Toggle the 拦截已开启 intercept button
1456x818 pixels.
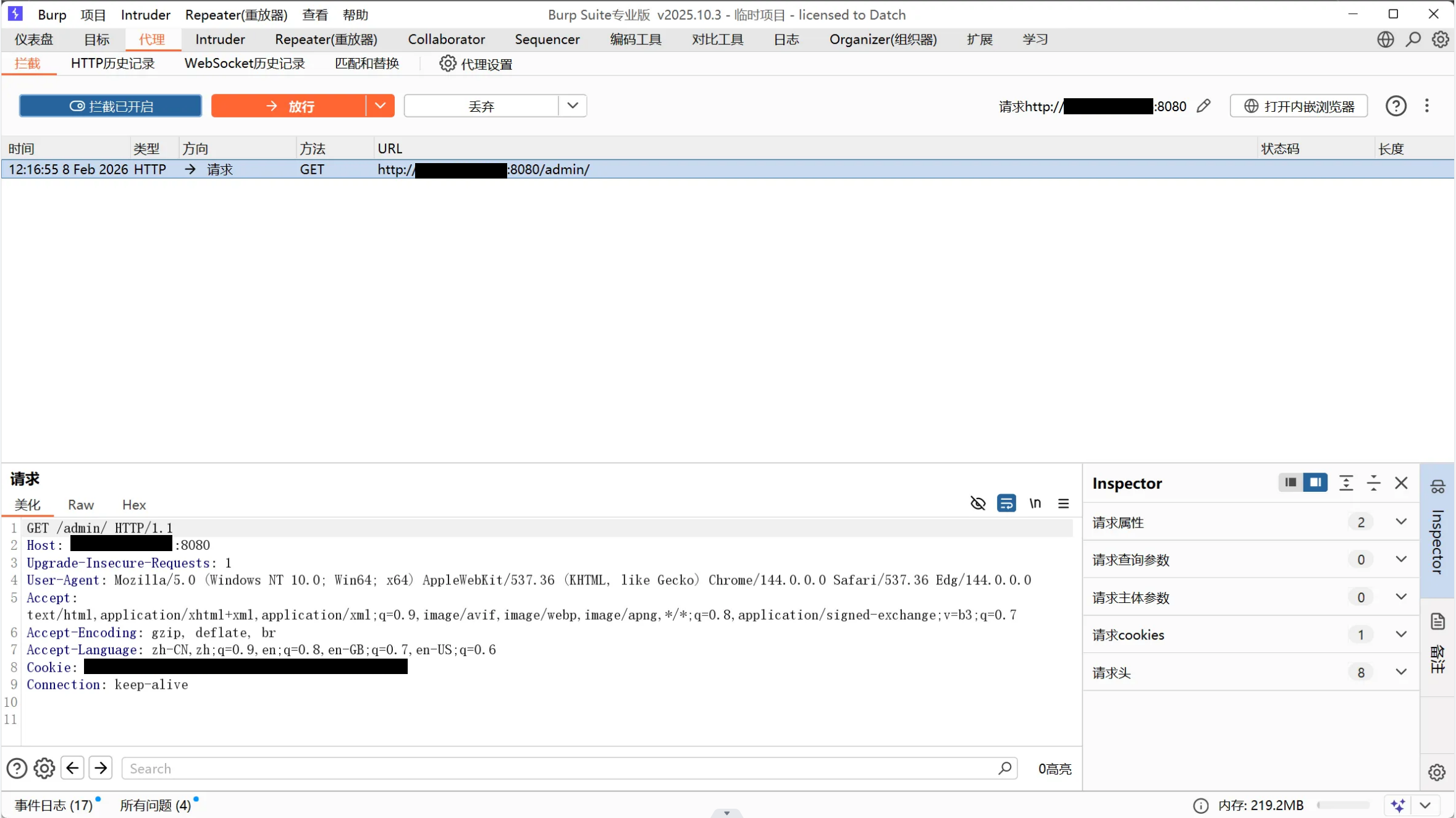pos(111,106)
